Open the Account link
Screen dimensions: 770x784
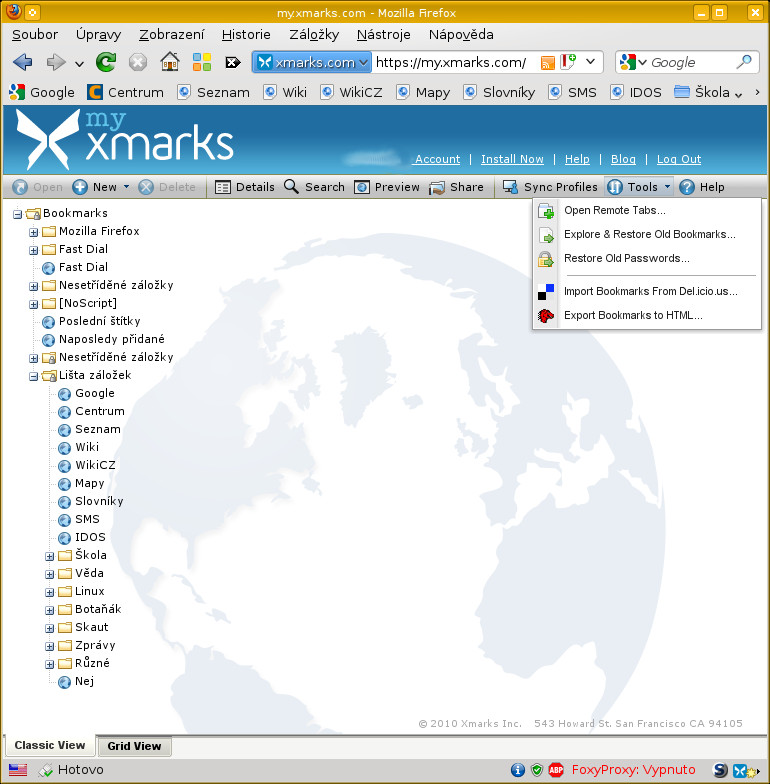click(438, 159)
